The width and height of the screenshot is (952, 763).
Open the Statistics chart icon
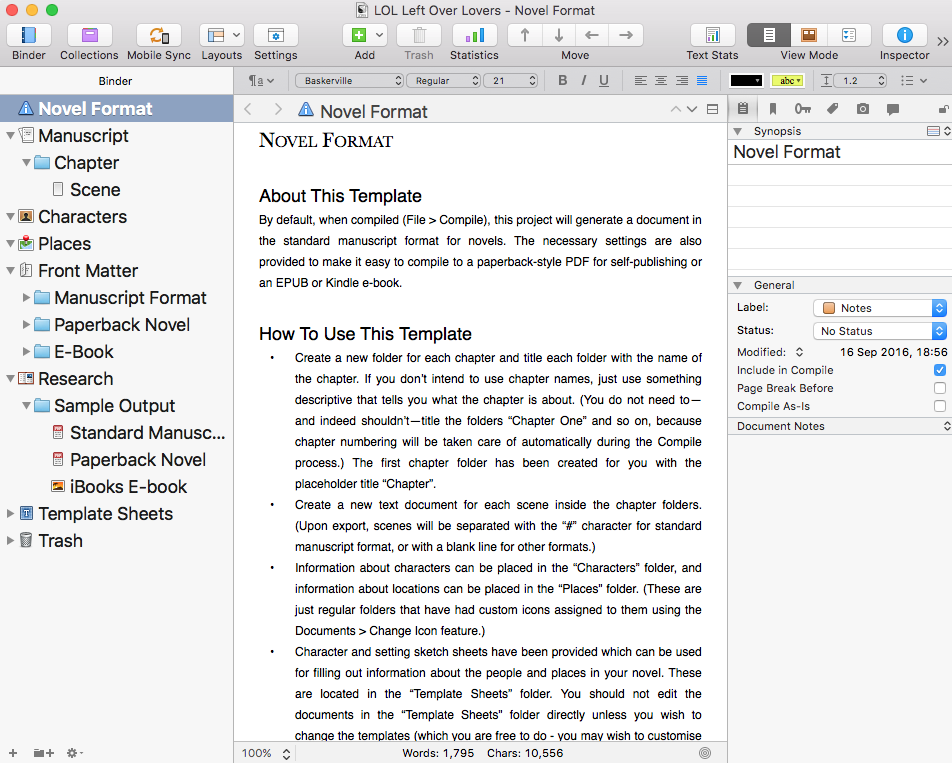(x=474, y=36)
